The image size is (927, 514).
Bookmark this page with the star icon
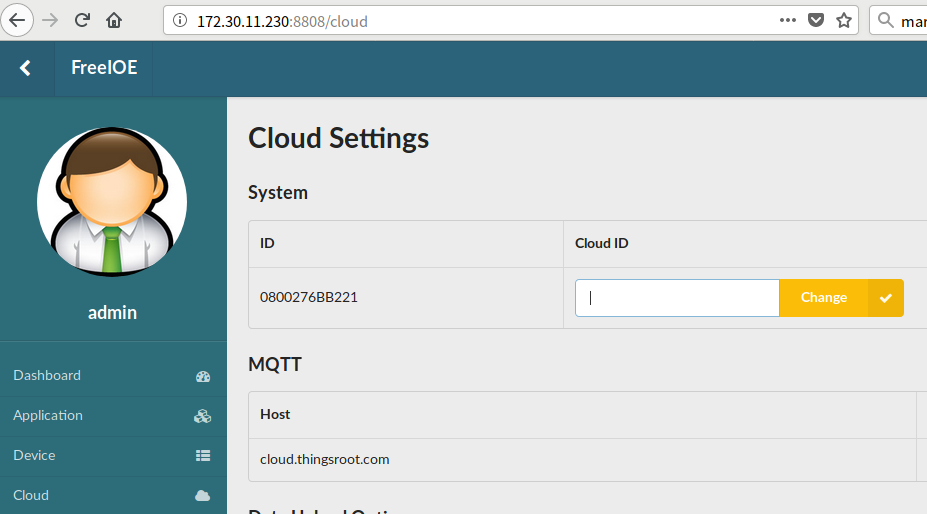(844, 20)
